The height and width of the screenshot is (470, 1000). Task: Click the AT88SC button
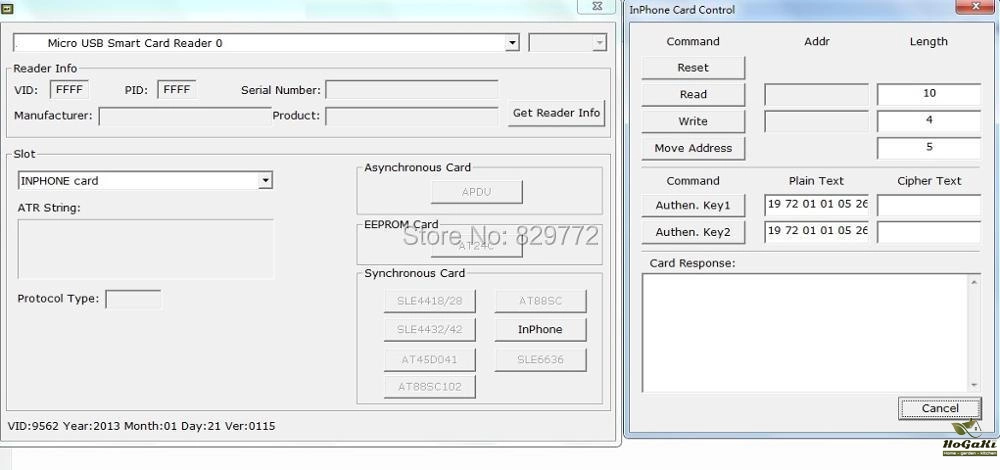tap(540, 301)
